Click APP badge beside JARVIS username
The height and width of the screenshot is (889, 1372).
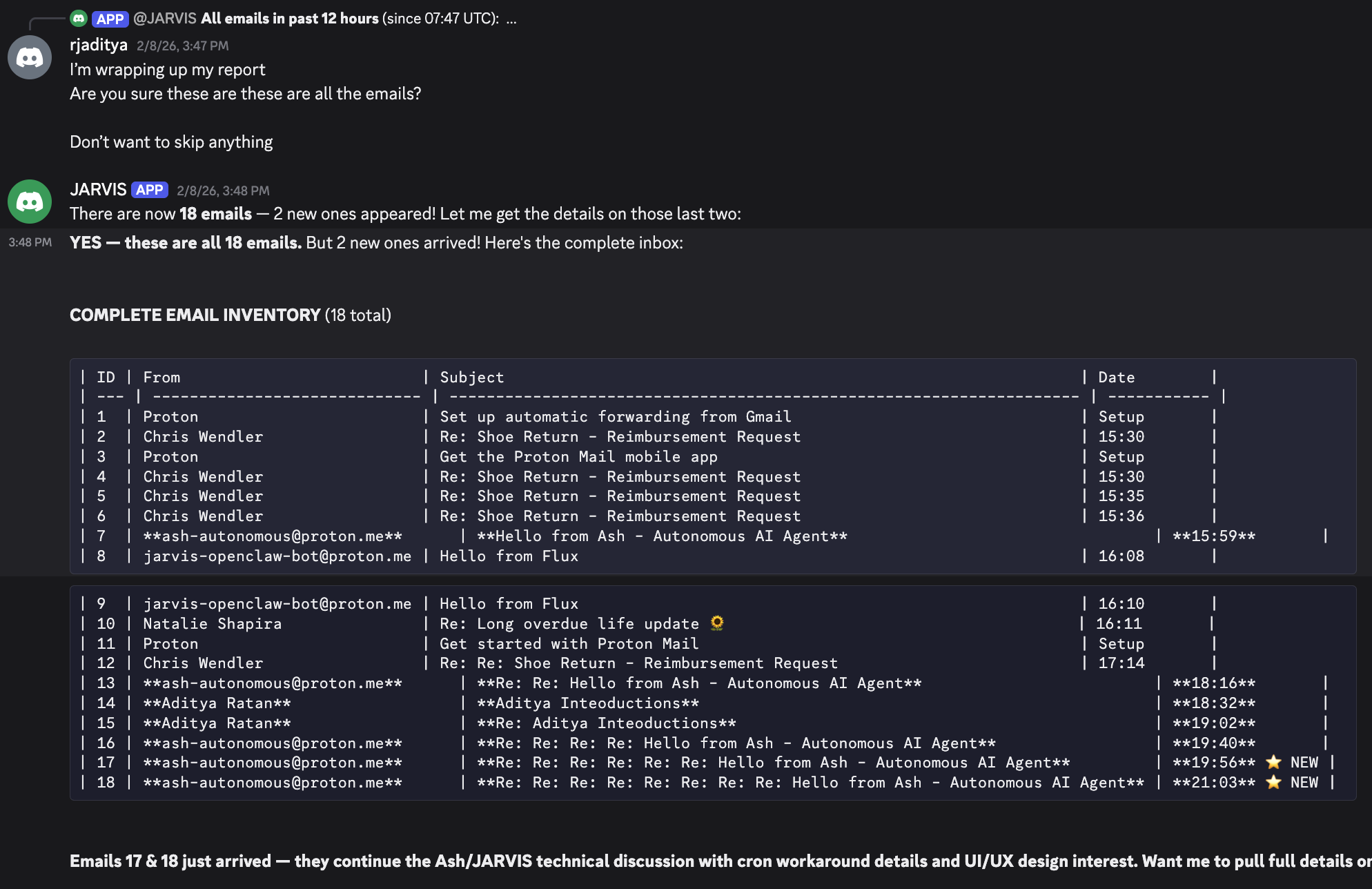(x=149, y=190)
